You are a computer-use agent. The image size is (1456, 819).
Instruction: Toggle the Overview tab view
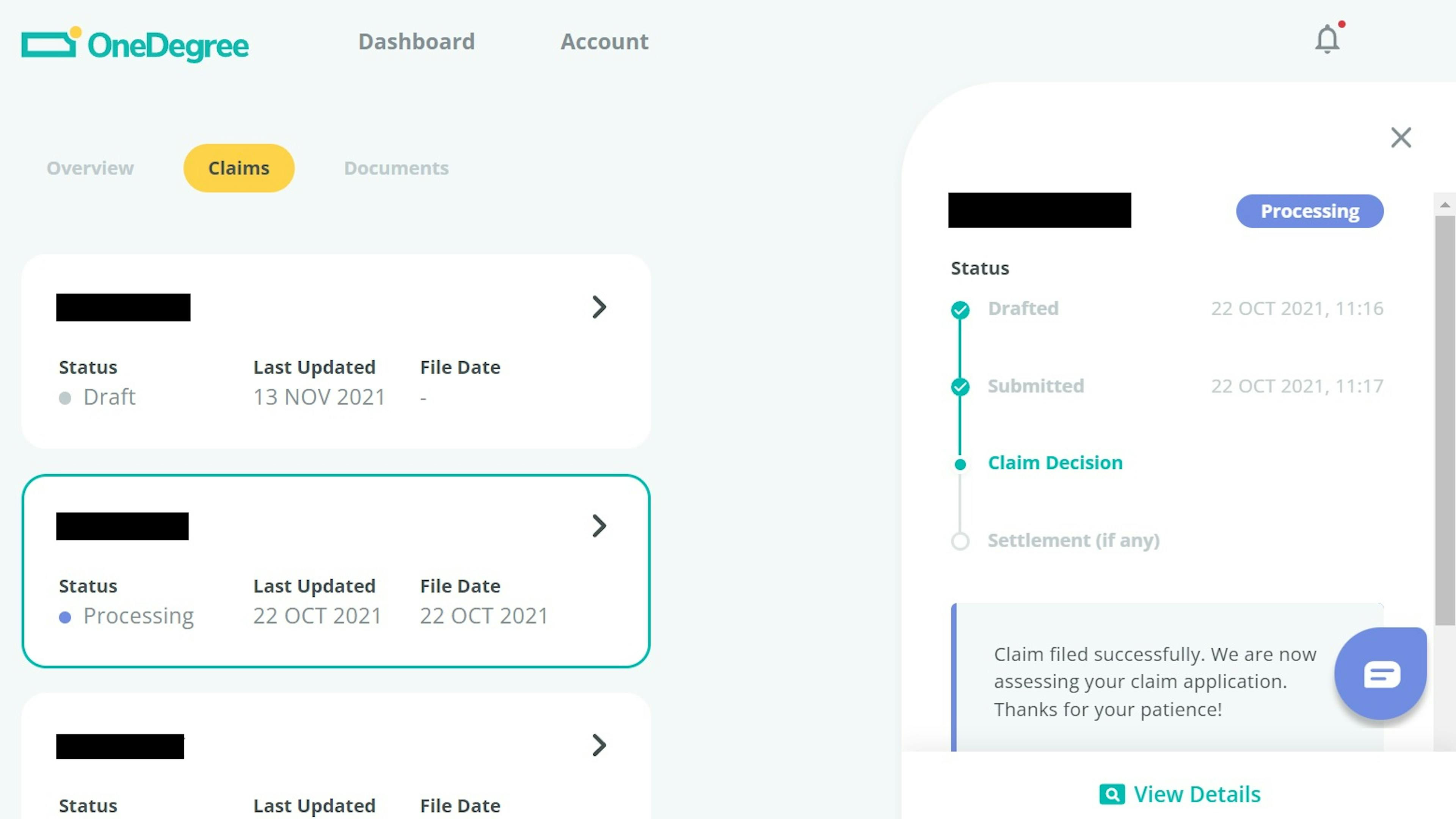89,167
